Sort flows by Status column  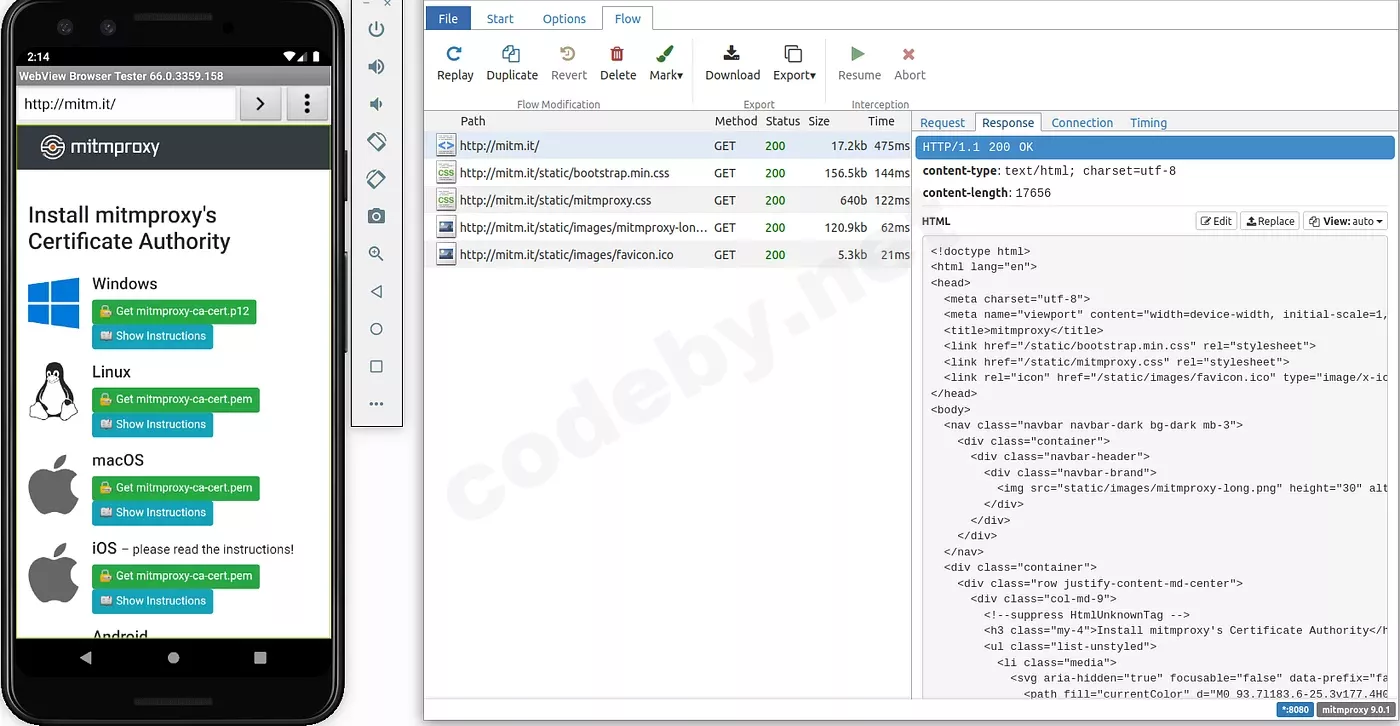(783, 121)
